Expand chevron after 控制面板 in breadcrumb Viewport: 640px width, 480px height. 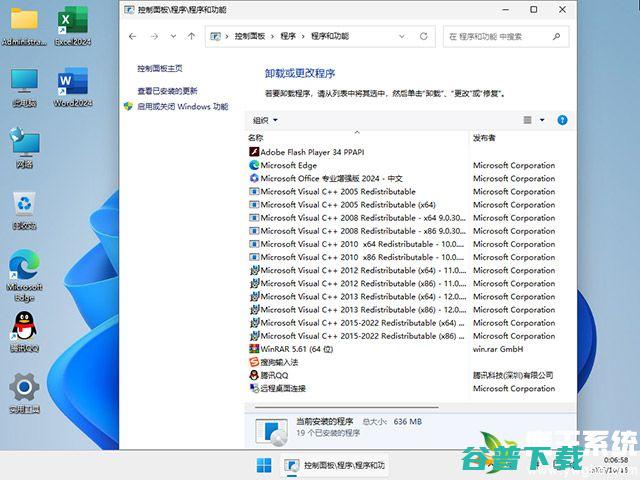point(272,36)
